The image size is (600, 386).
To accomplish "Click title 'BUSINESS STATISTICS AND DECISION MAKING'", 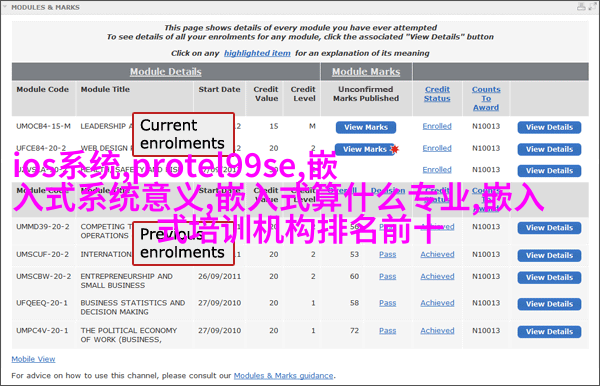I will pos(133,308).
